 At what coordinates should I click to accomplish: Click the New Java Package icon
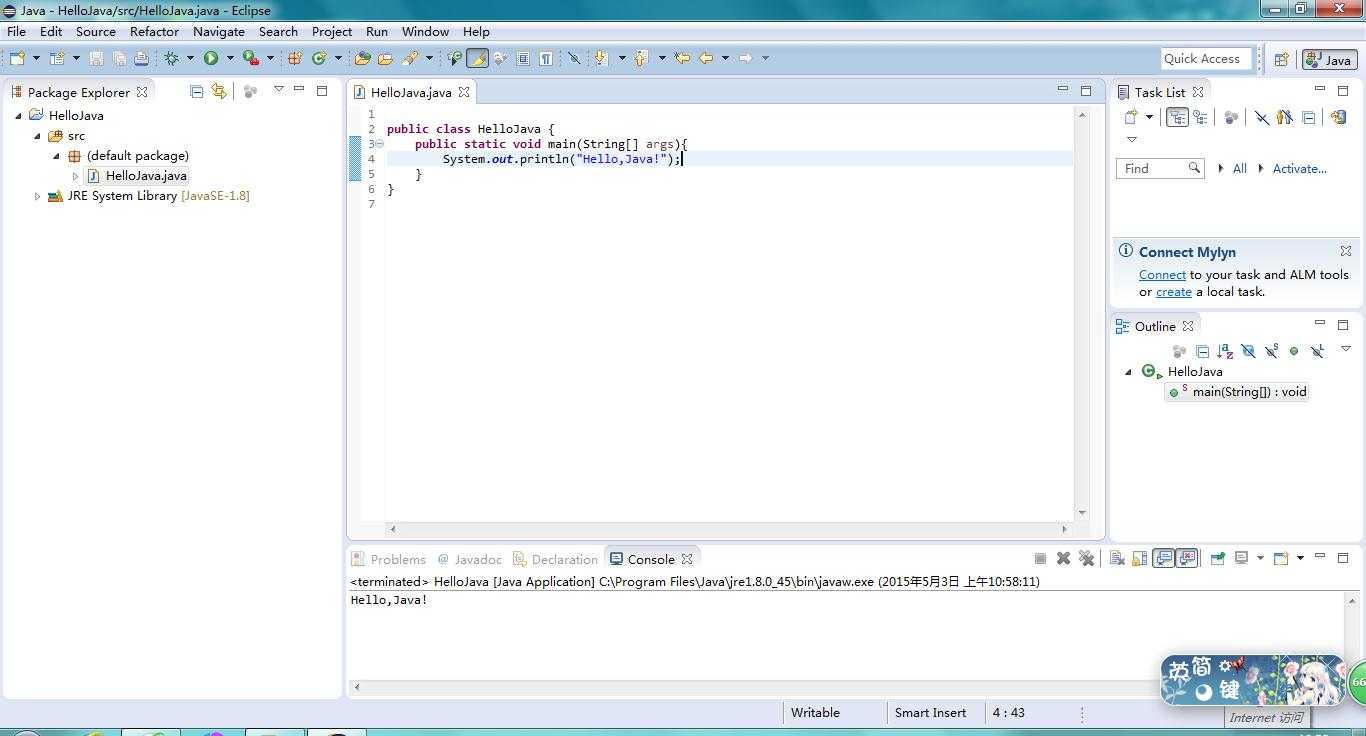tap(295, 59)
